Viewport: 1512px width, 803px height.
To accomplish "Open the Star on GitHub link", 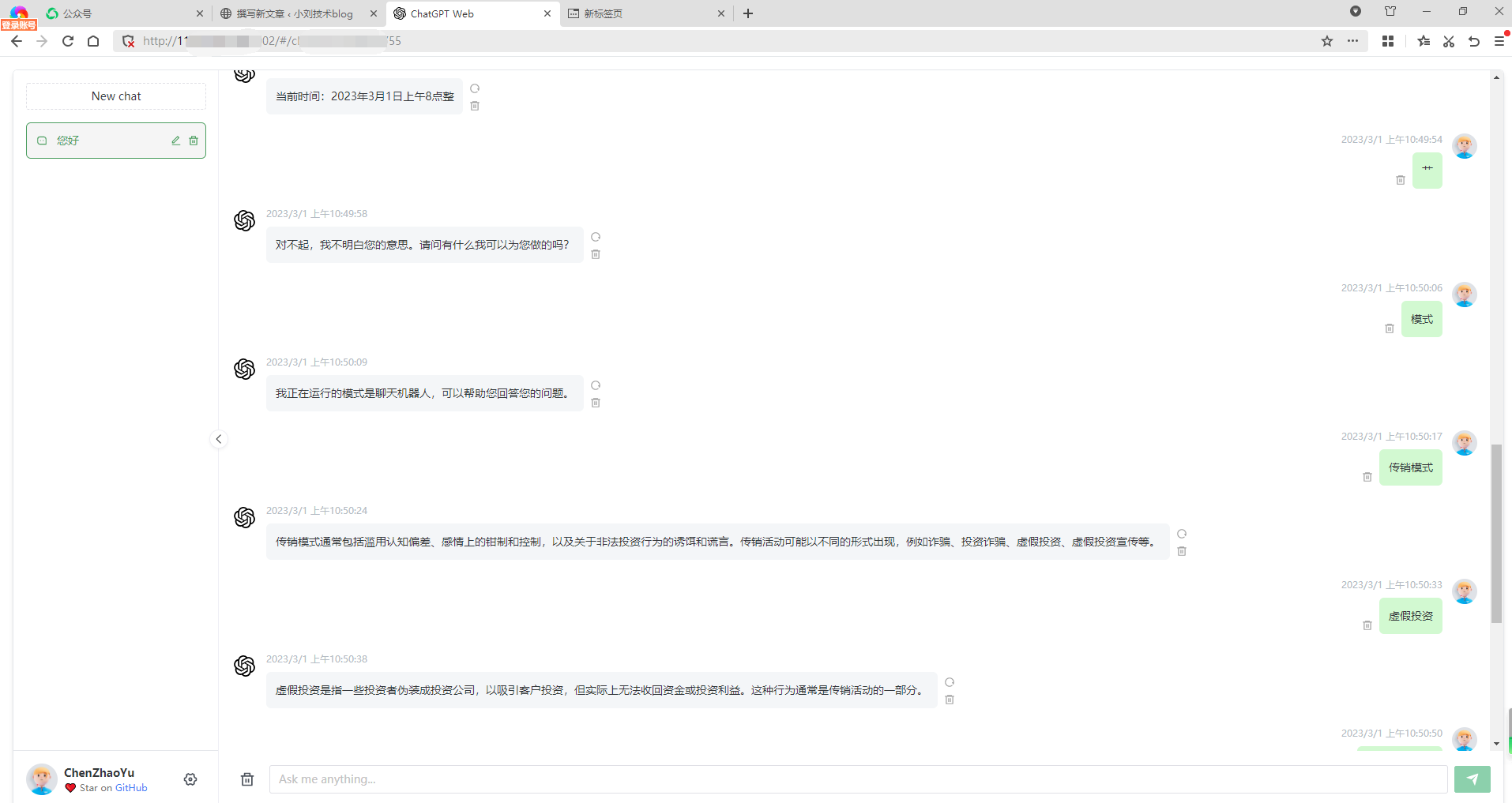I will point(113,788).
